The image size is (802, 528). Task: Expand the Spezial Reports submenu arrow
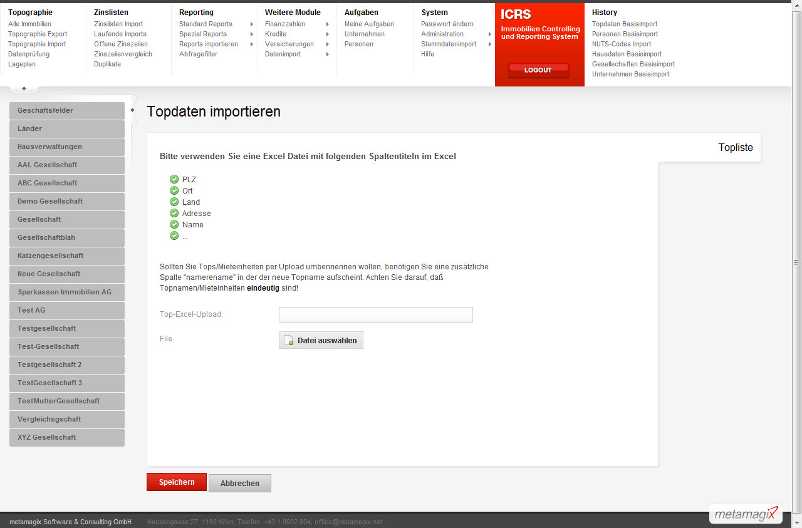click(x=251, y=34)
